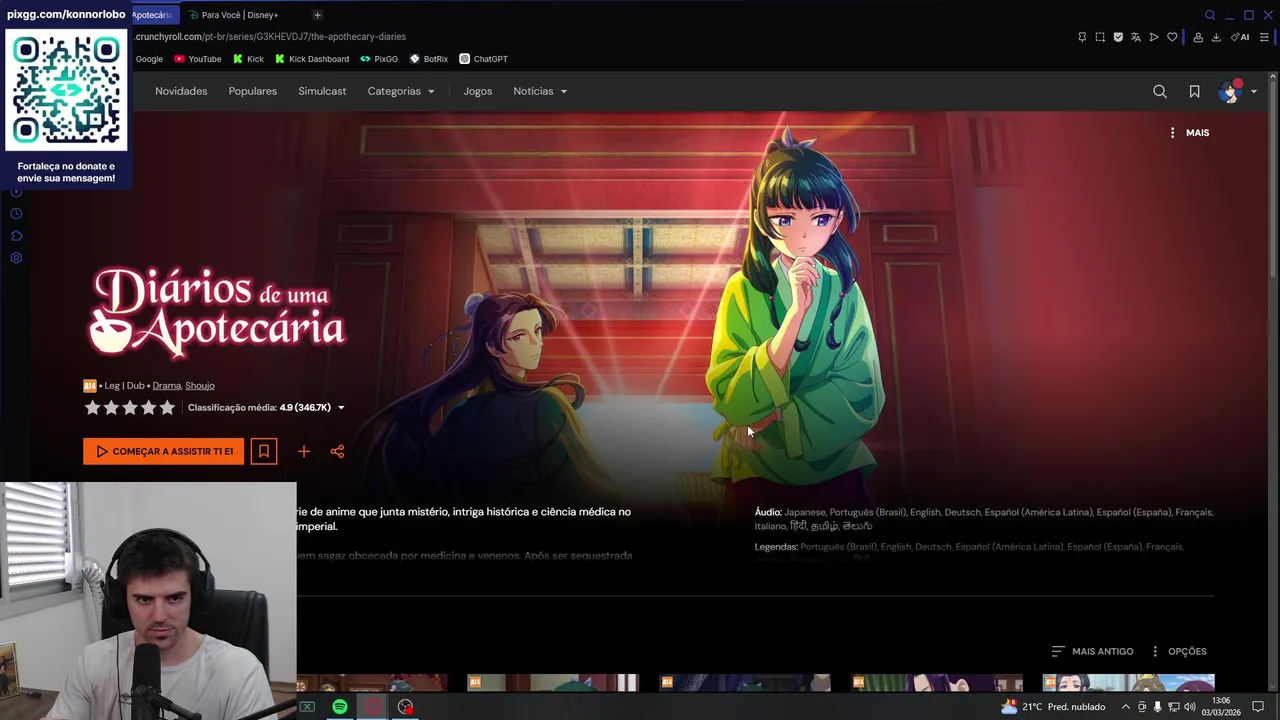Open the weather widget 21°C Pred. nublado

pos(1052,707)
